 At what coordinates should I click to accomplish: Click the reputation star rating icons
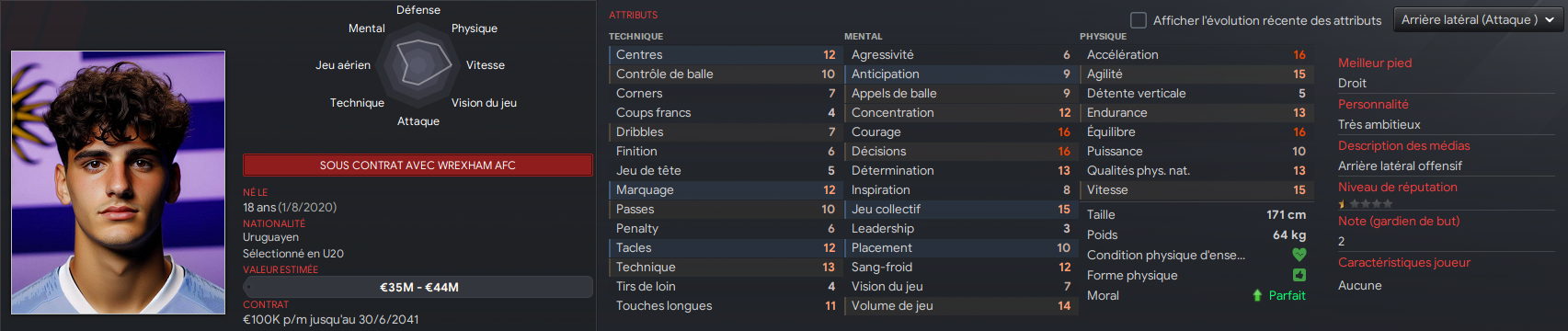(x=1365, y=203)
